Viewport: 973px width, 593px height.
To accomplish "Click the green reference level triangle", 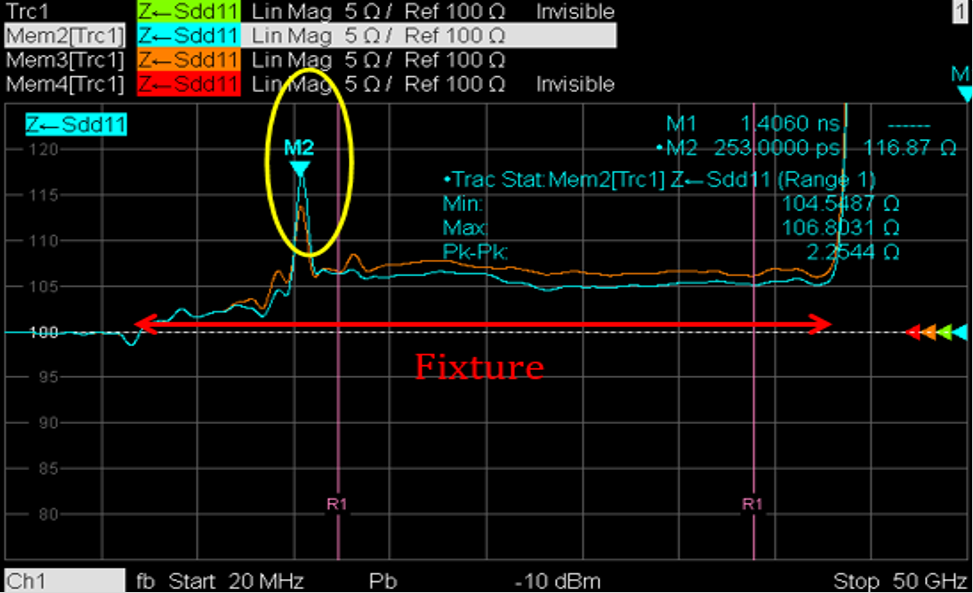I will point(944,333).
